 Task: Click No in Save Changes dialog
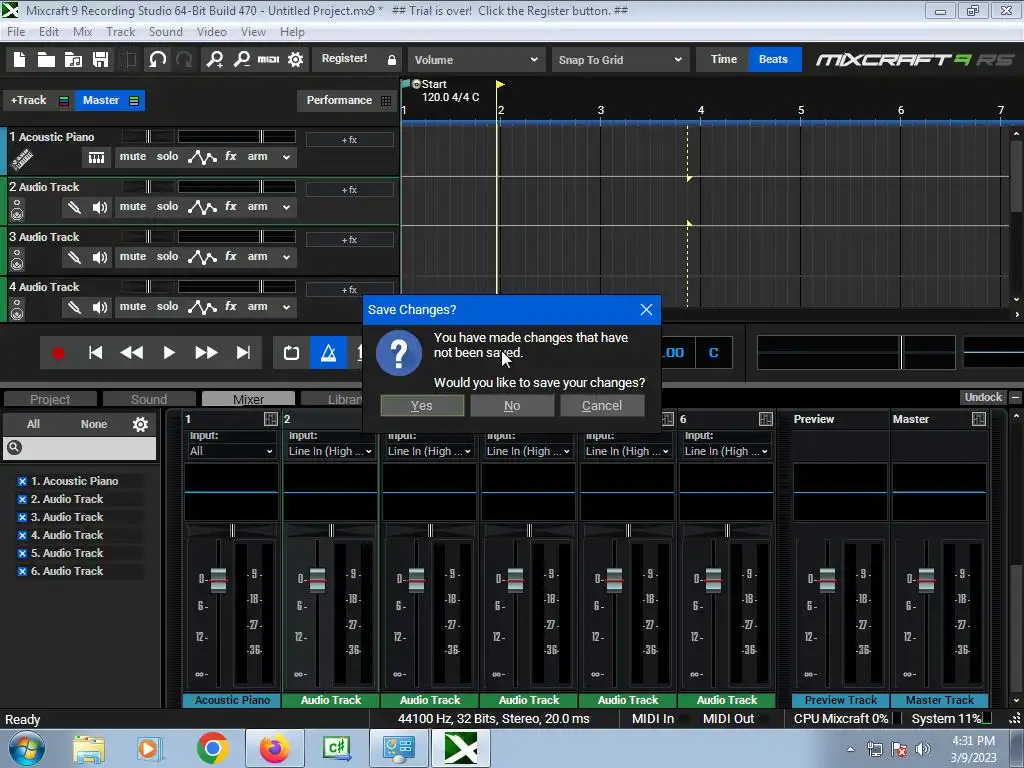tap(512, 406)
